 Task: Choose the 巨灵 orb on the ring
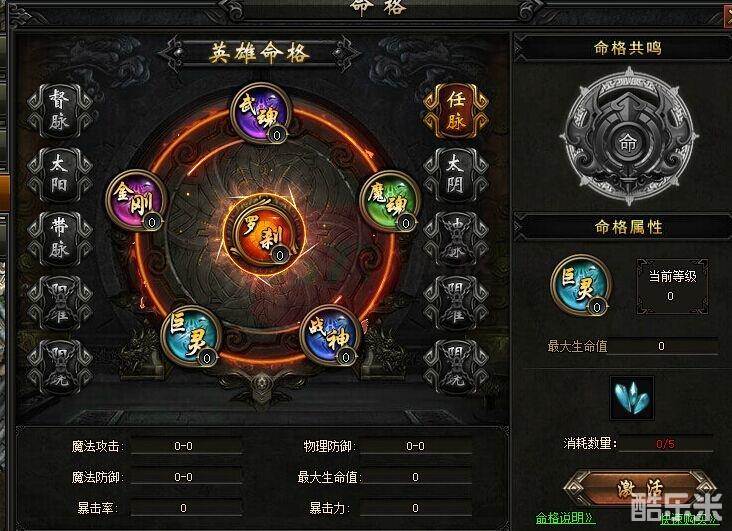pos(190,336)
